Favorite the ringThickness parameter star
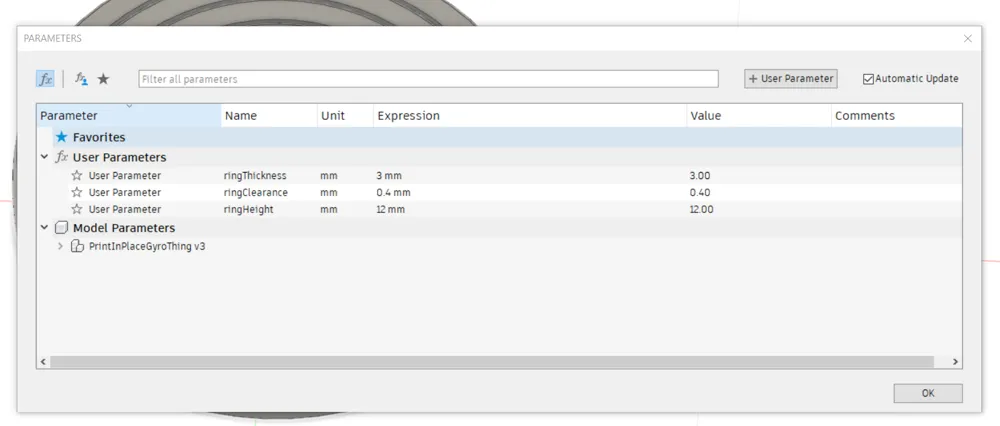Viewport: 1000px width, 426px height. [77, 176]
